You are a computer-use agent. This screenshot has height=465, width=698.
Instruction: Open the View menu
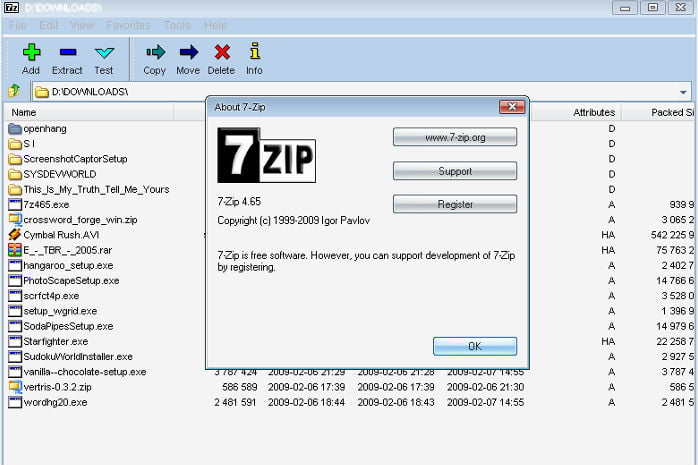(x=82, y=25)
